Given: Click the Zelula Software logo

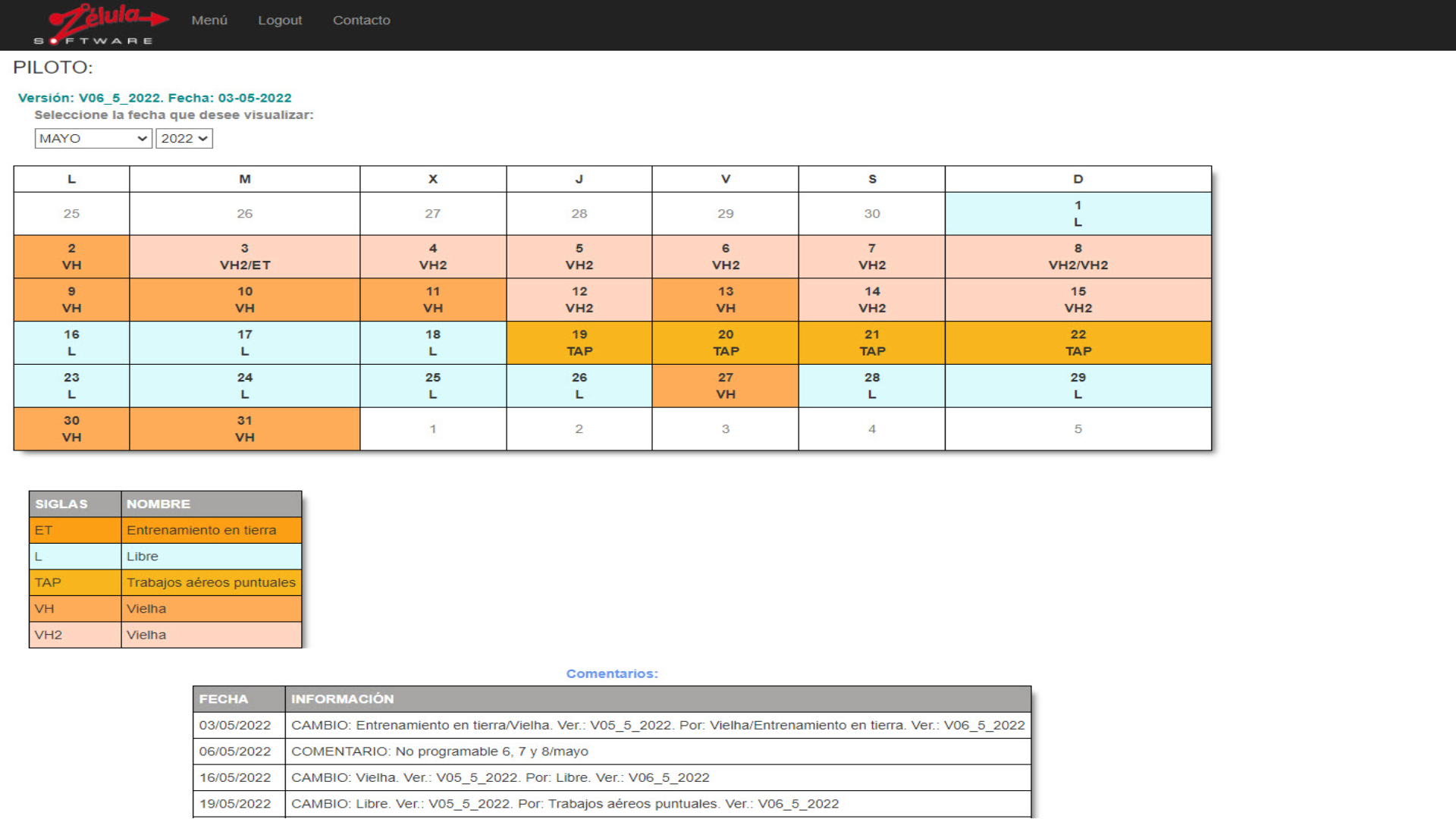Looking at the screenshot, I should (101, 24).
